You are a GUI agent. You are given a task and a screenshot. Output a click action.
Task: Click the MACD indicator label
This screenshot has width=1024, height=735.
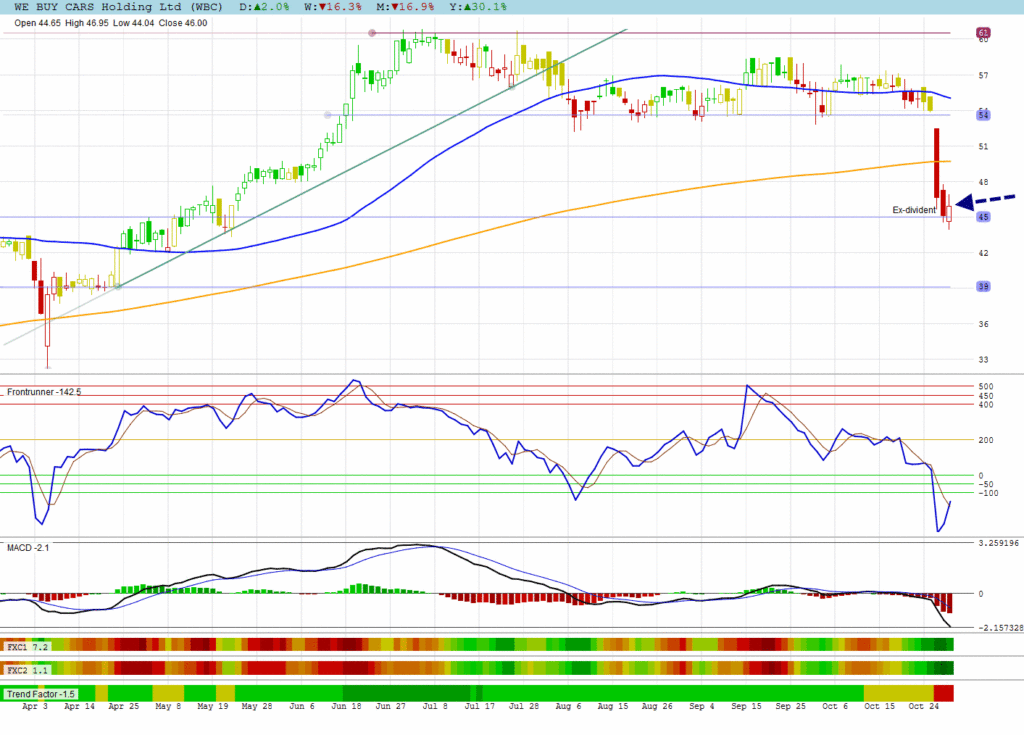coord(28,548)
